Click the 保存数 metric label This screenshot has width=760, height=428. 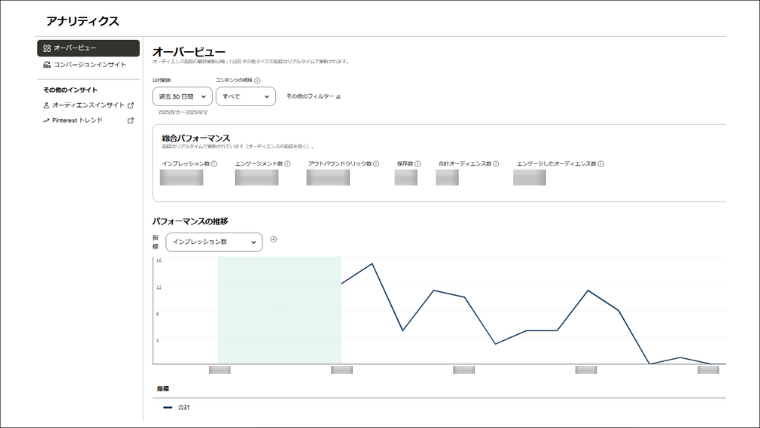coord(405,164)
